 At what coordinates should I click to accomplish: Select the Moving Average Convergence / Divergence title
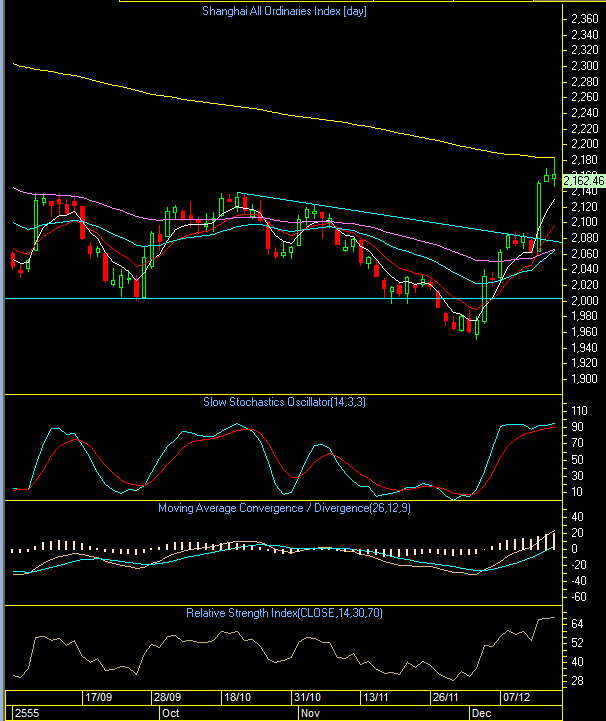coord(281,508)
